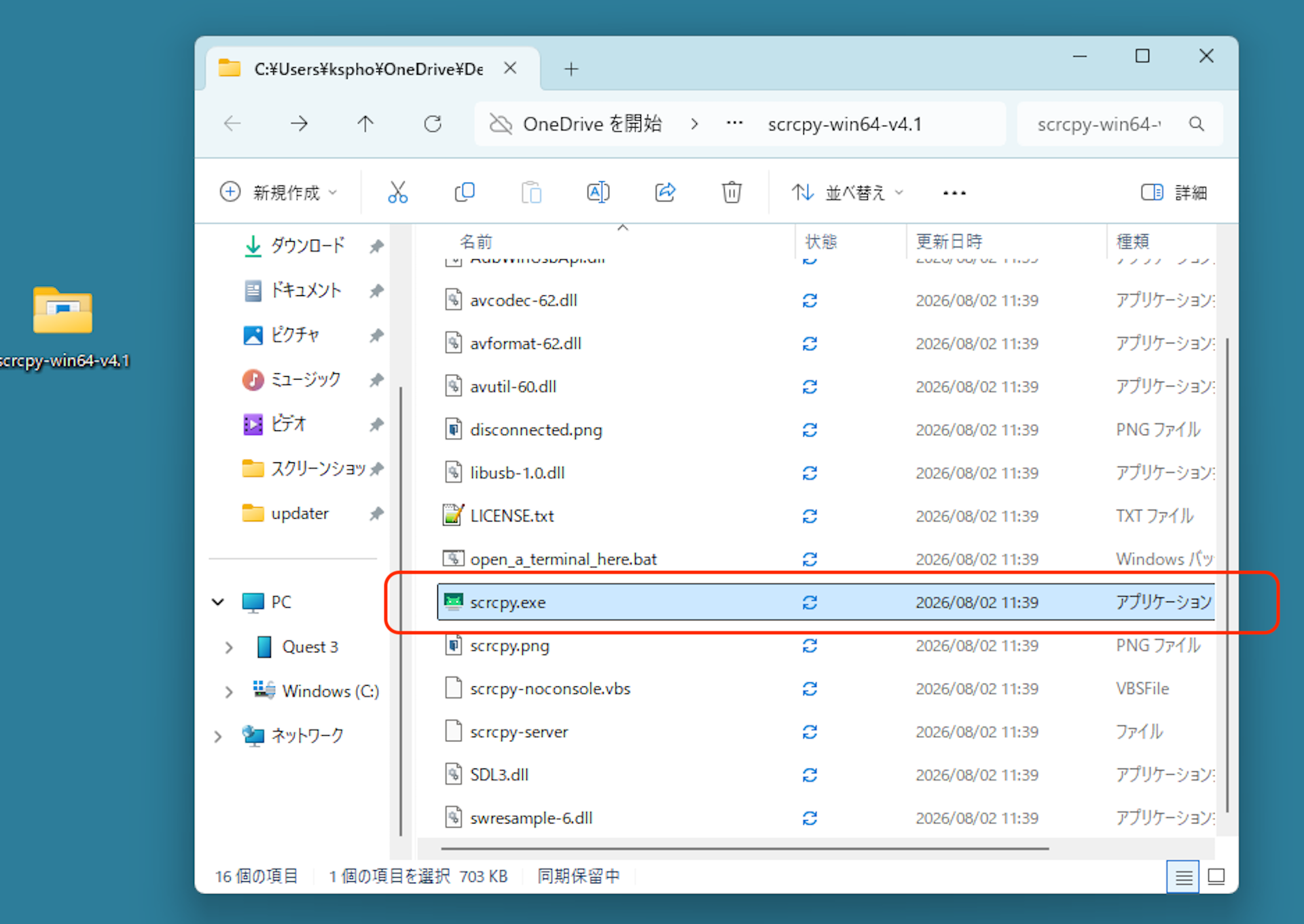The width and height of the screenshot is (1304, 924).
Task: Go up one folder level
Action: (x=365, y=124)
